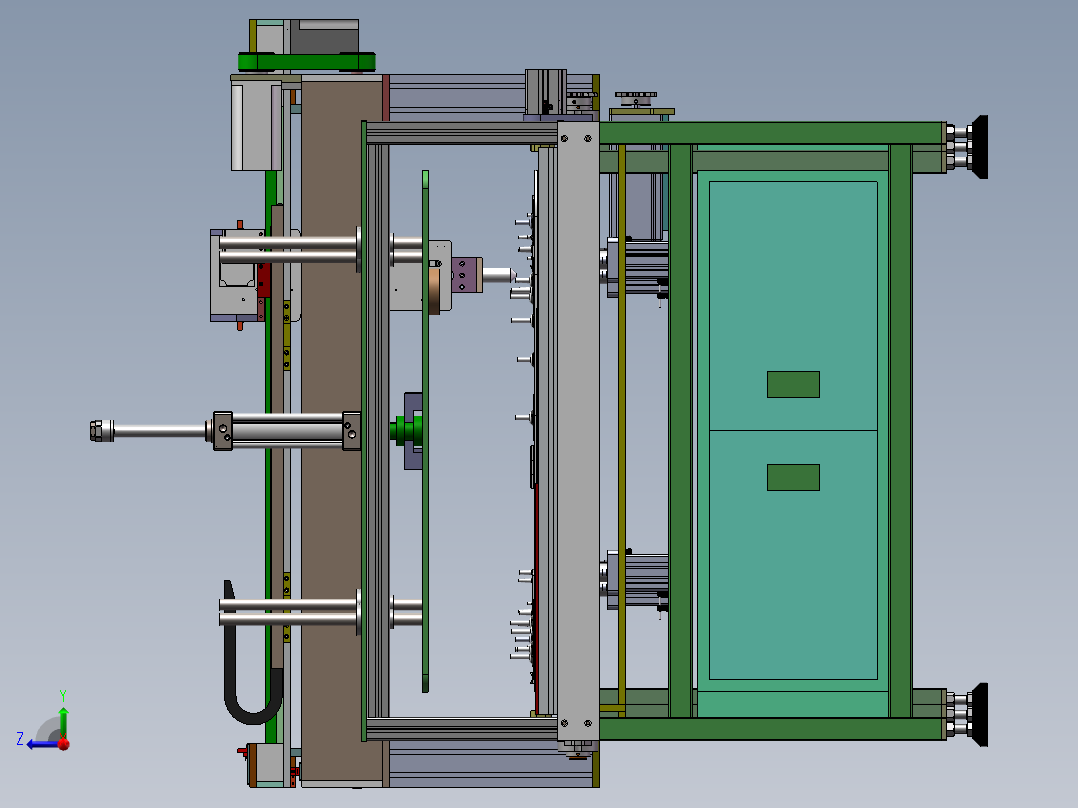Select the green timing belt at the top
The height and width of the screenshot is (808, 1078).
point(307,62)
